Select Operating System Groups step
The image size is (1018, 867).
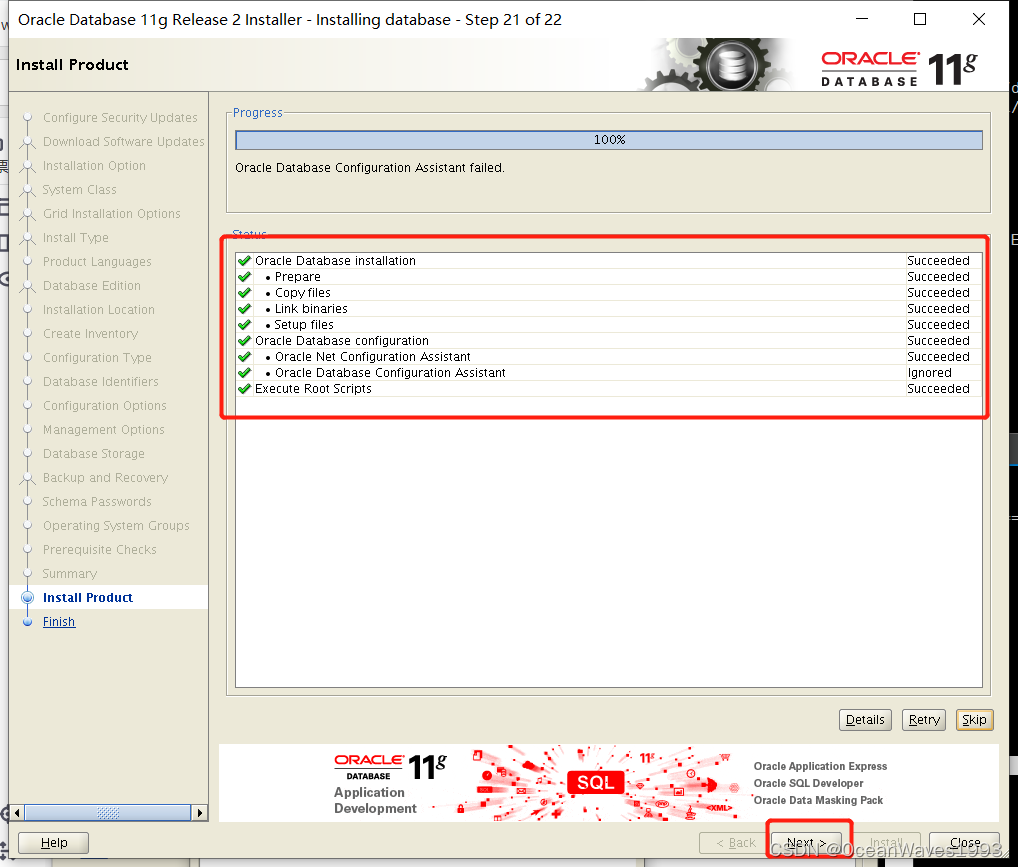click(116, 525)
